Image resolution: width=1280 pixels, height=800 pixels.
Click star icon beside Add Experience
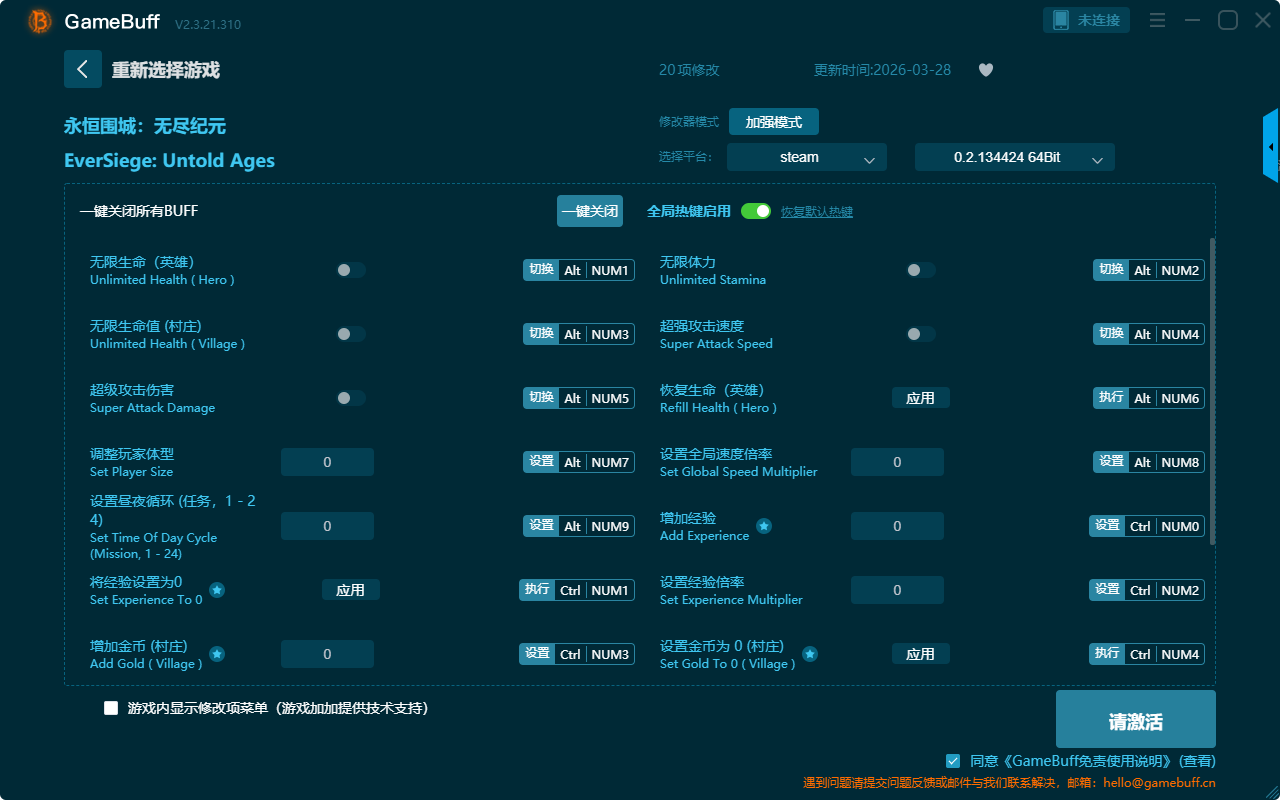click(x=763, y=526)
